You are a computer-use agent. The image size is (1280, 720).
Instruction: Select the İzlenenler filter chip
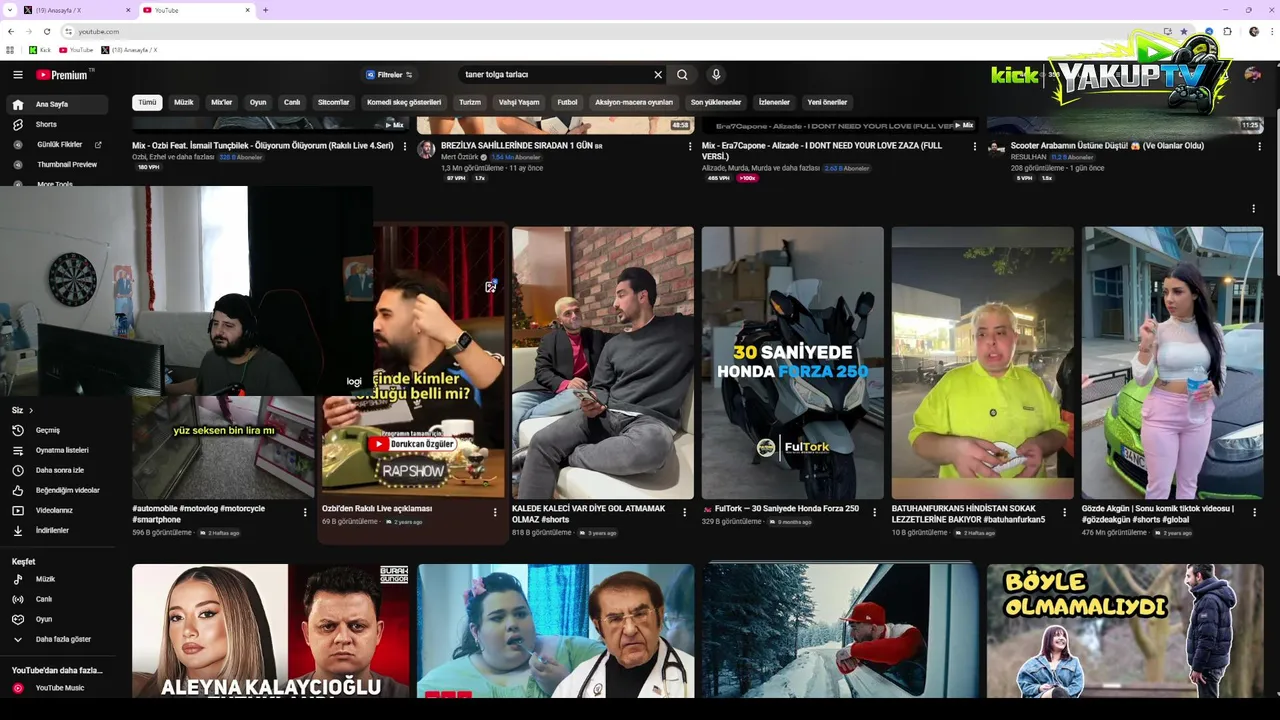774,102
